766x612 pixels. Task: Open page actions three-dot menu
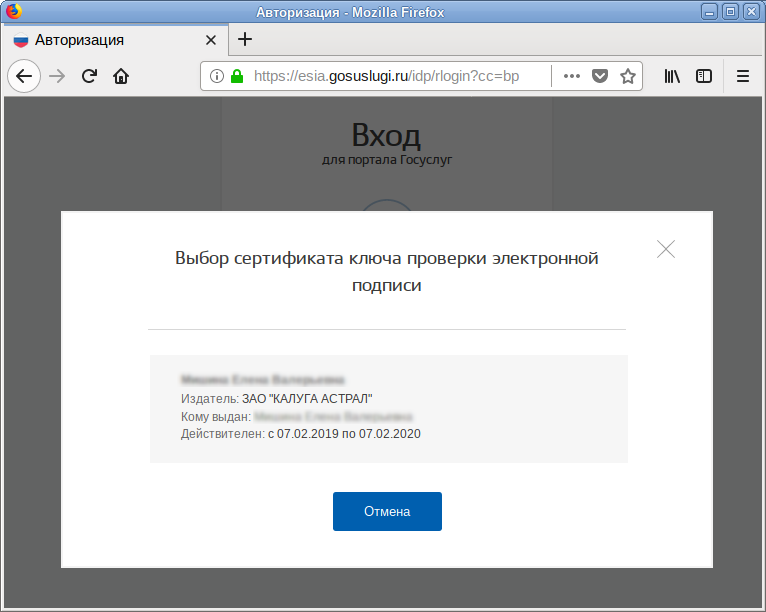(572, 76)
